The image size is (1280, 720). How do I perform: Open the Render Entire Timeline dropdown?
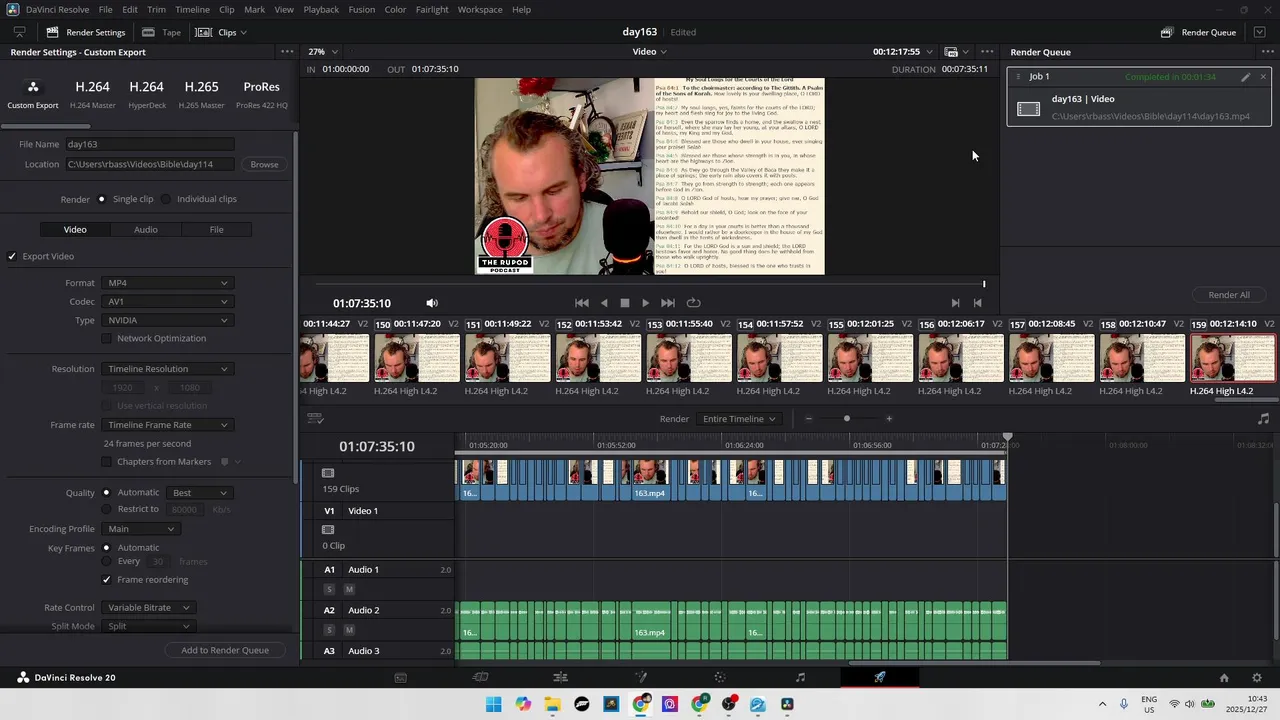(x=739, y=419)
